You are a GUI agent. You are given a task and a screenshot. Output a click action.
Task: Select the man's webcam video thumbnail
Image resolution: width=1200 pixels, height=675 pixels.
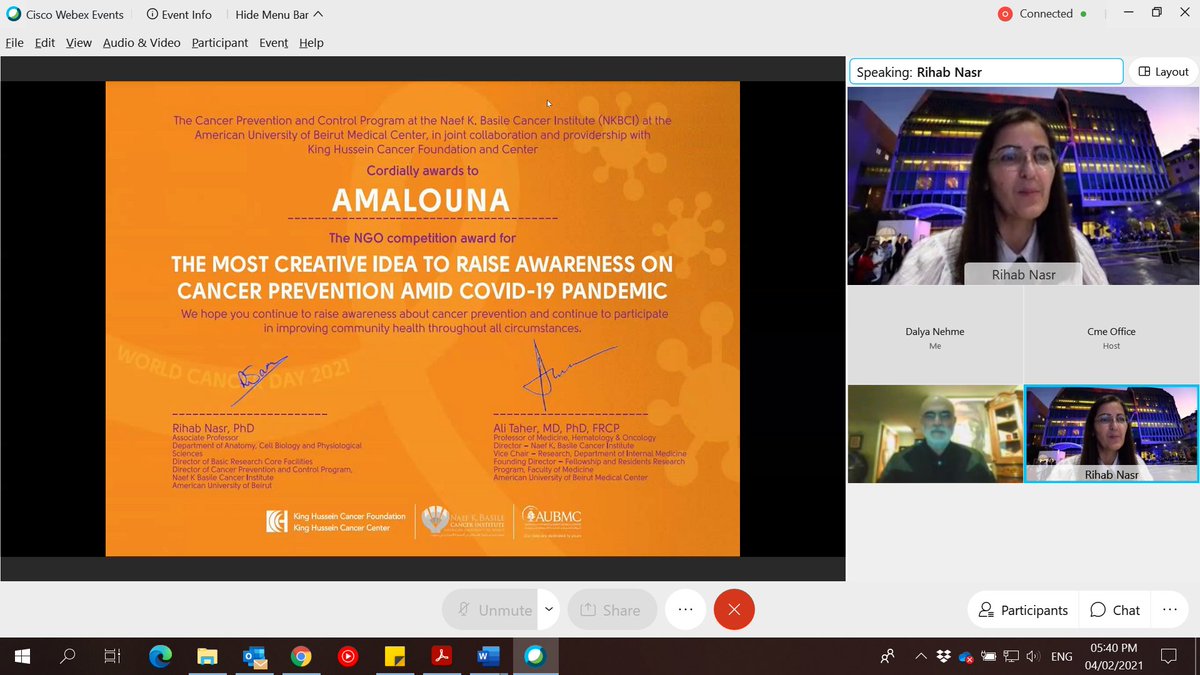coord(935,434)
